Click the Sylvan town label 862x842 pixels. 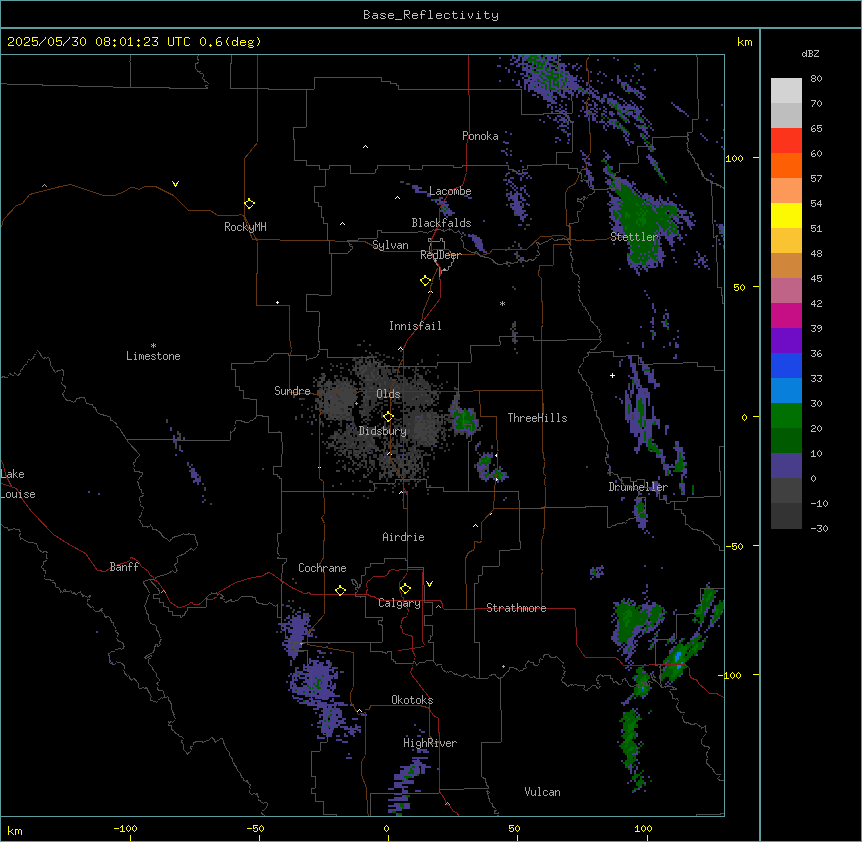pos(390,246)
